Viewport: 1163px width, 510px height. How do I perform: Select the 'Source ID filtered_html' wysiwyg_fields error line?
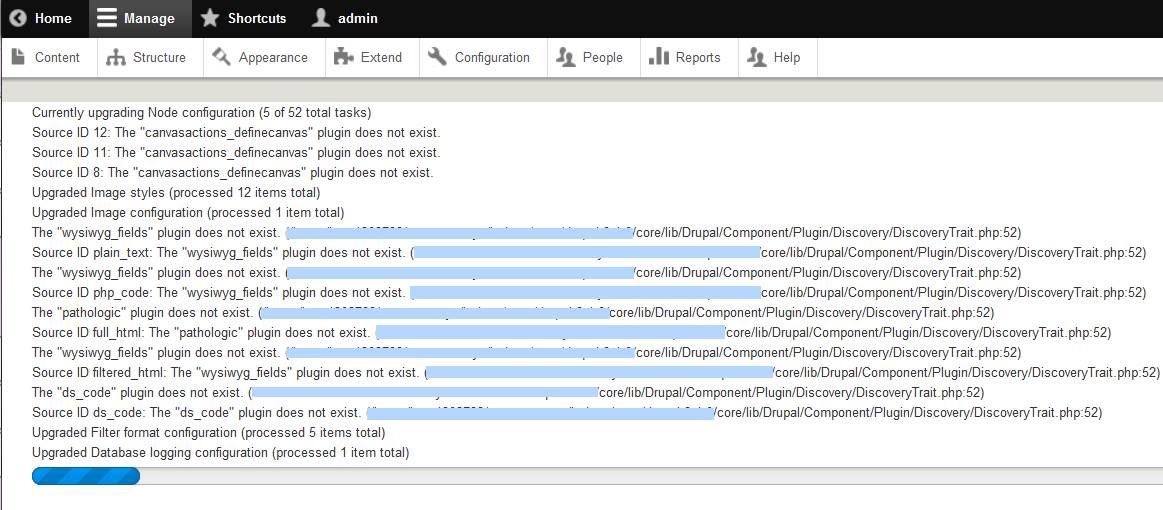pyautogui.click(x=596, y=371)
